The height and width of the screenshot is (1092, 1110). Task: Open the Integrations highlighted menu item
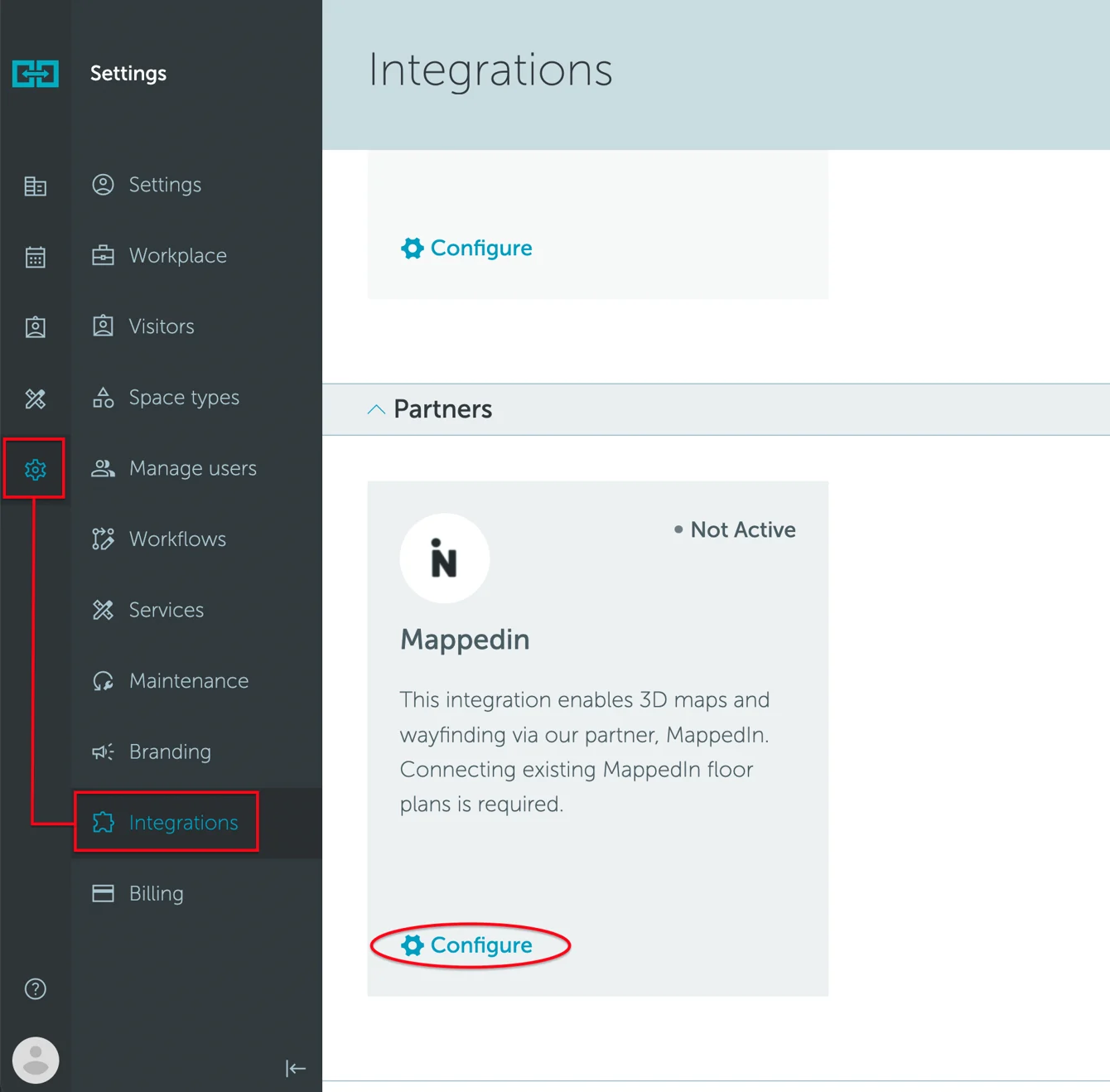[x=183, y=823]
